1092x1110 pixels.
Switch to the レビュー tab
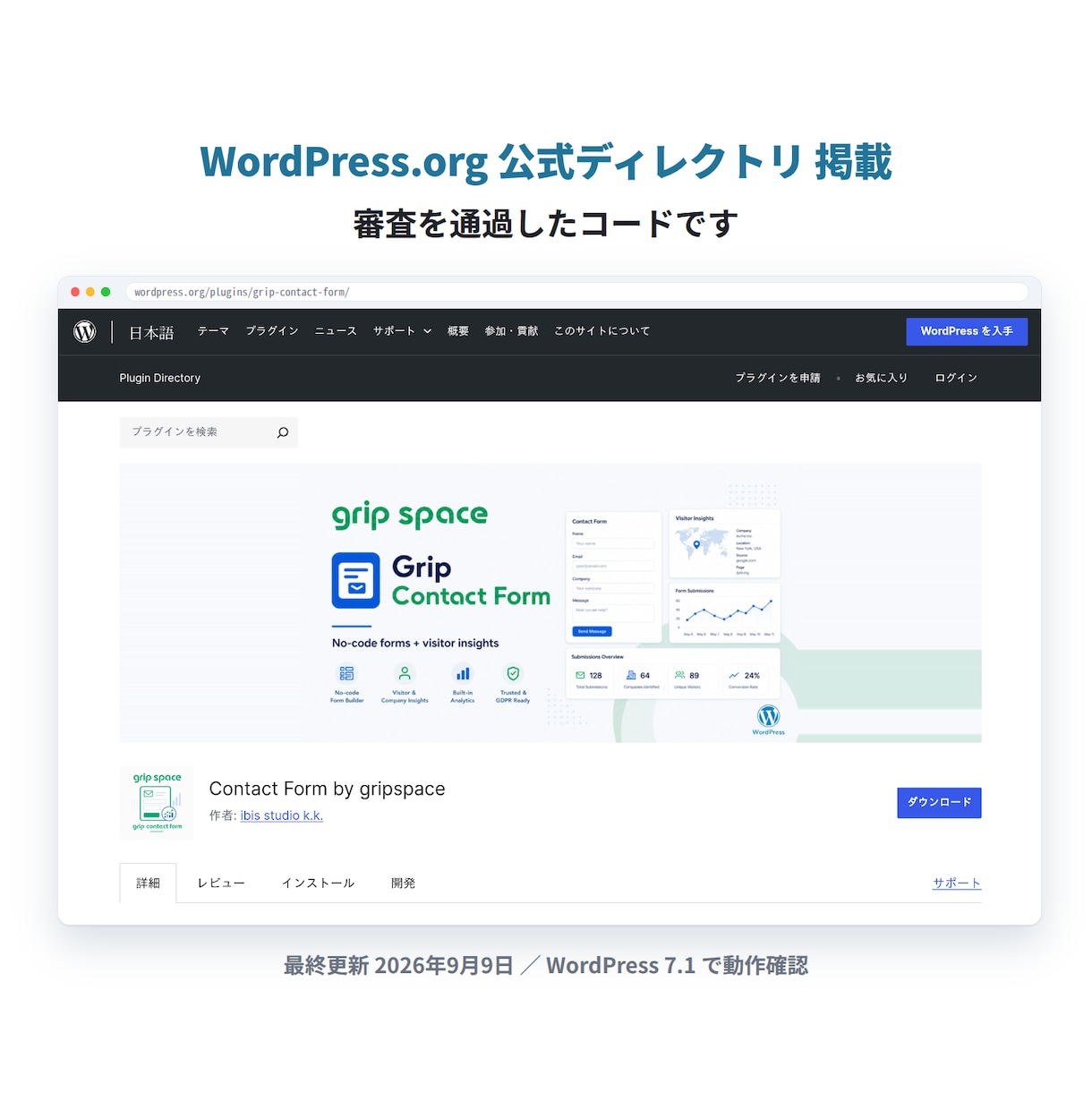click(x=221, y=883)
